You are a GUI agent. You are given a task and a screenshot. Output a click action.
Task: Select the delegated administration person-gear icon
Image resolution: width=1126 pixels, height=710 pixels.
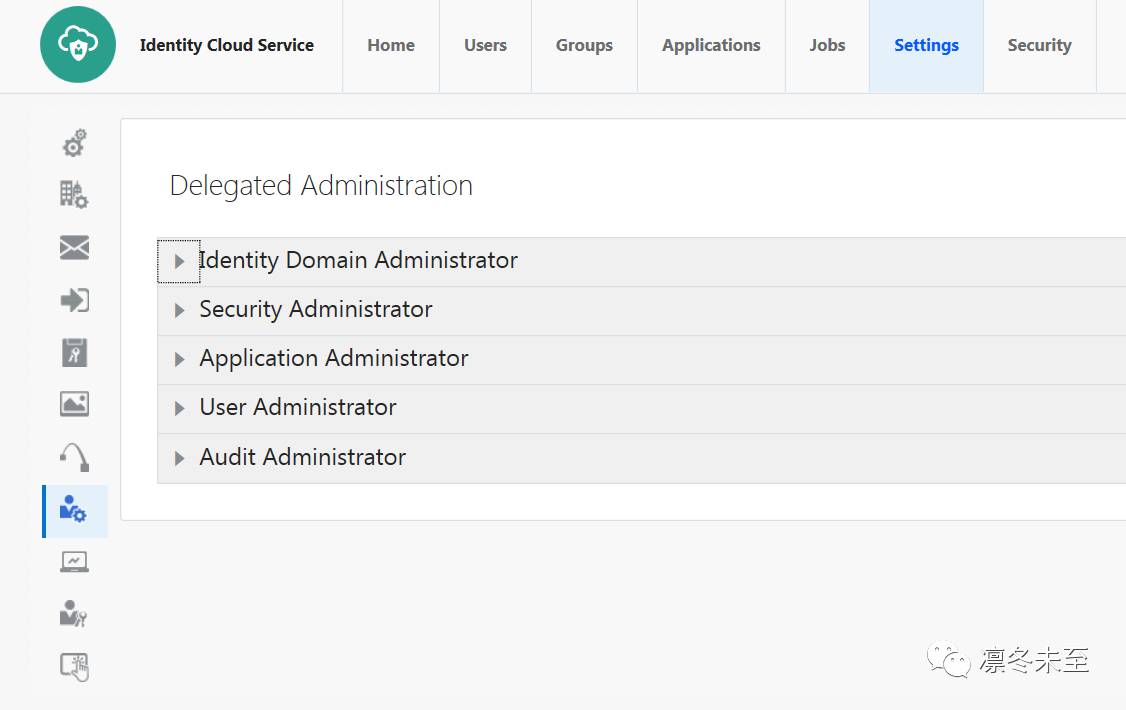(73, 510)
